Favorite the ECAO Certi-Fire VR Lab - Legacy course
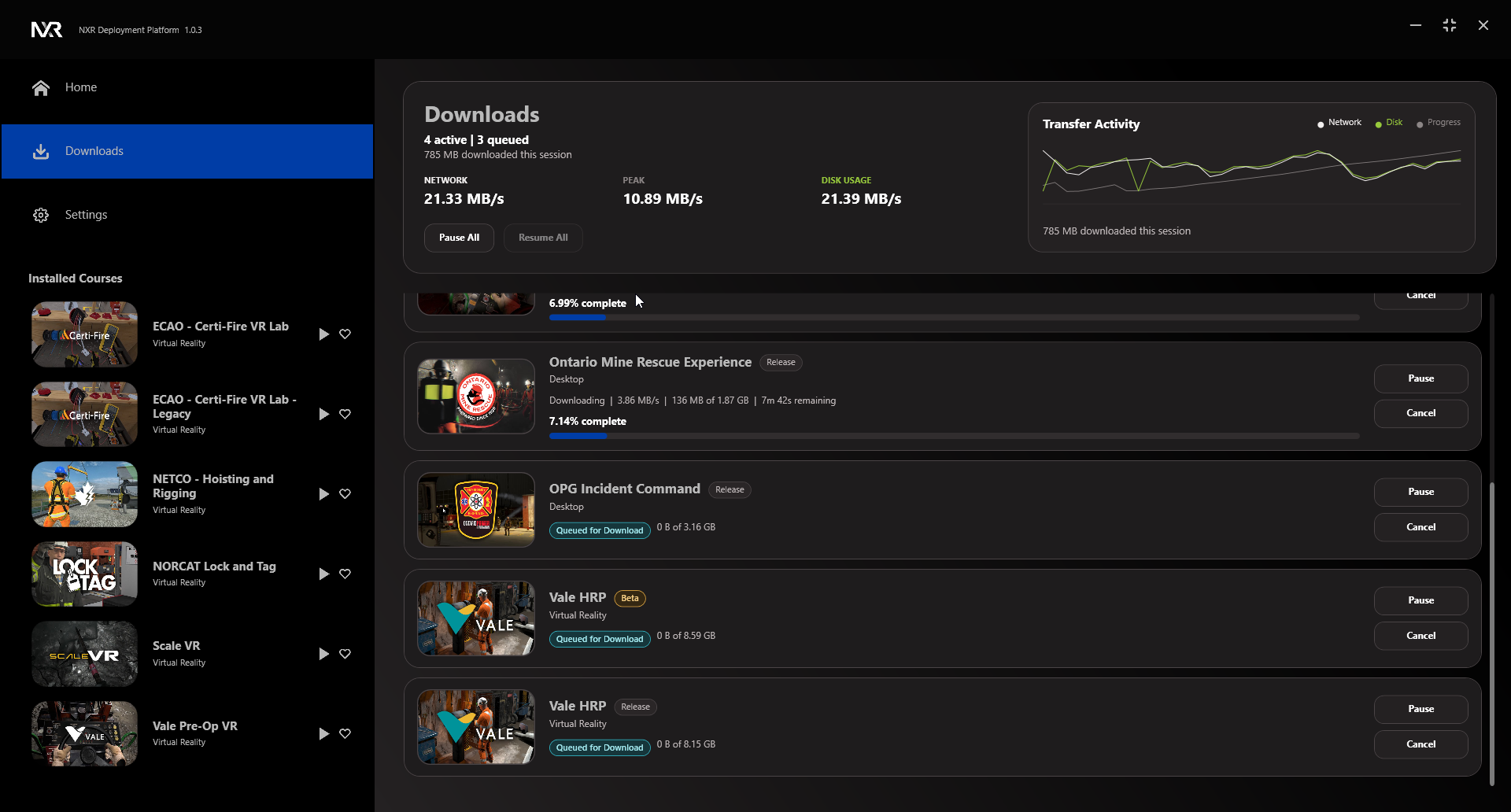This screenshot has height=812, width=1511. pos(345,414)
